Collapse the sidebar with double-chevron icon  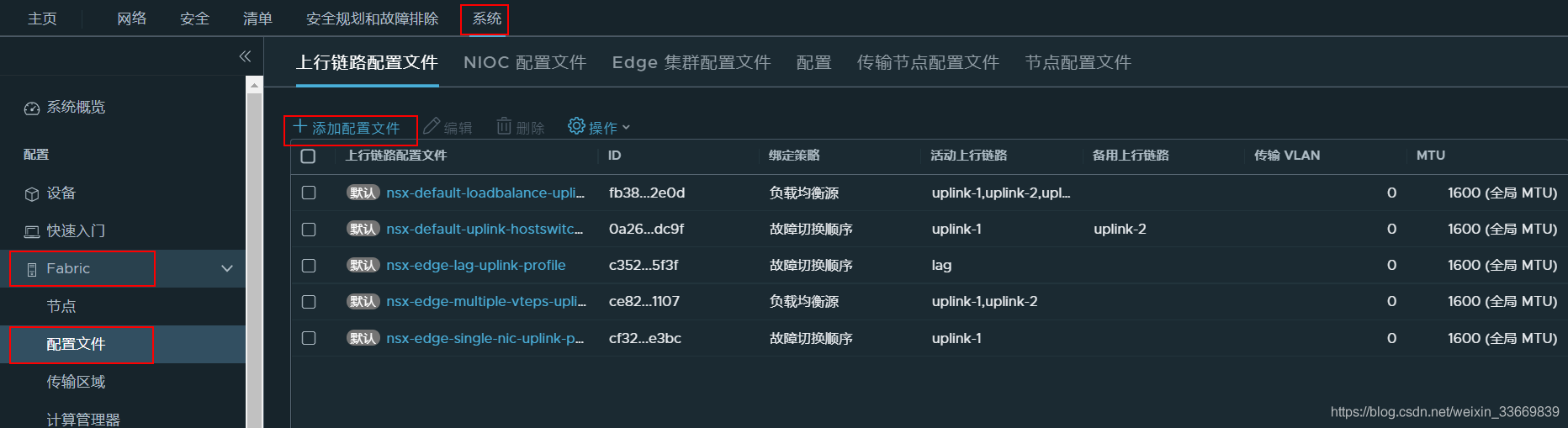point(245,56)
